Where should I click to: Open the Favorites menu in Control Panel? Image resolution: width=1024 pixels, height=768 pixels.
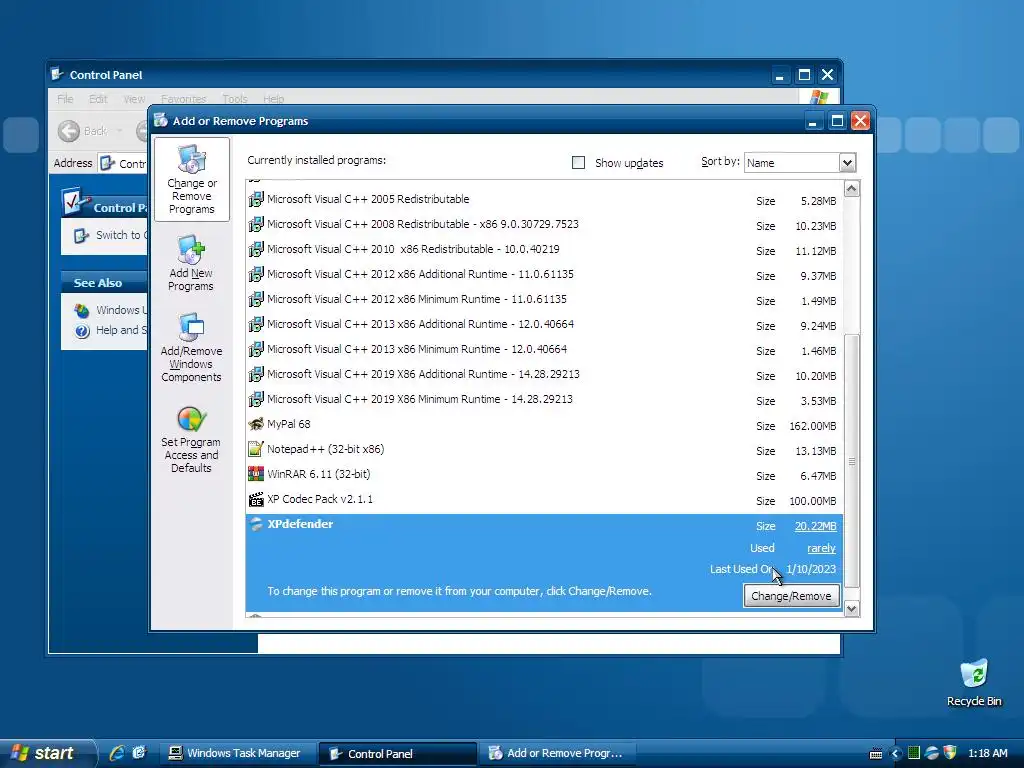pos(184,99)
